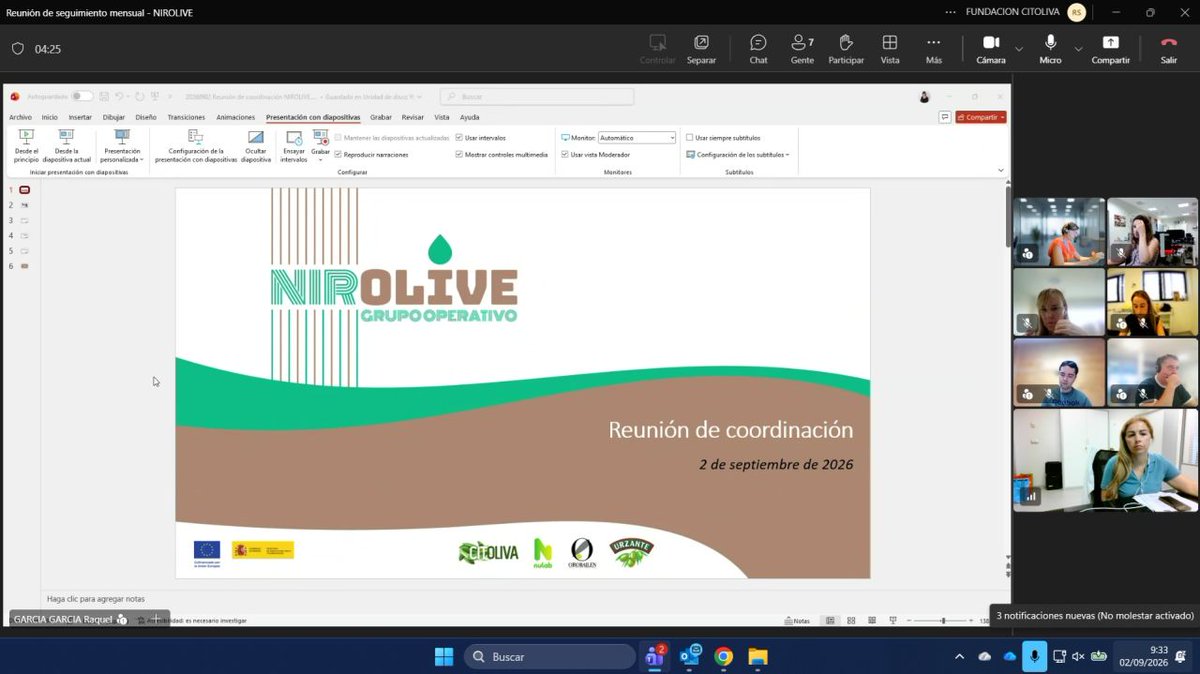Click the Mantener las diapositivas actualizadas checkbox
The height and width of the screenshot is (674, 1200).
click(x=338, y=138)
